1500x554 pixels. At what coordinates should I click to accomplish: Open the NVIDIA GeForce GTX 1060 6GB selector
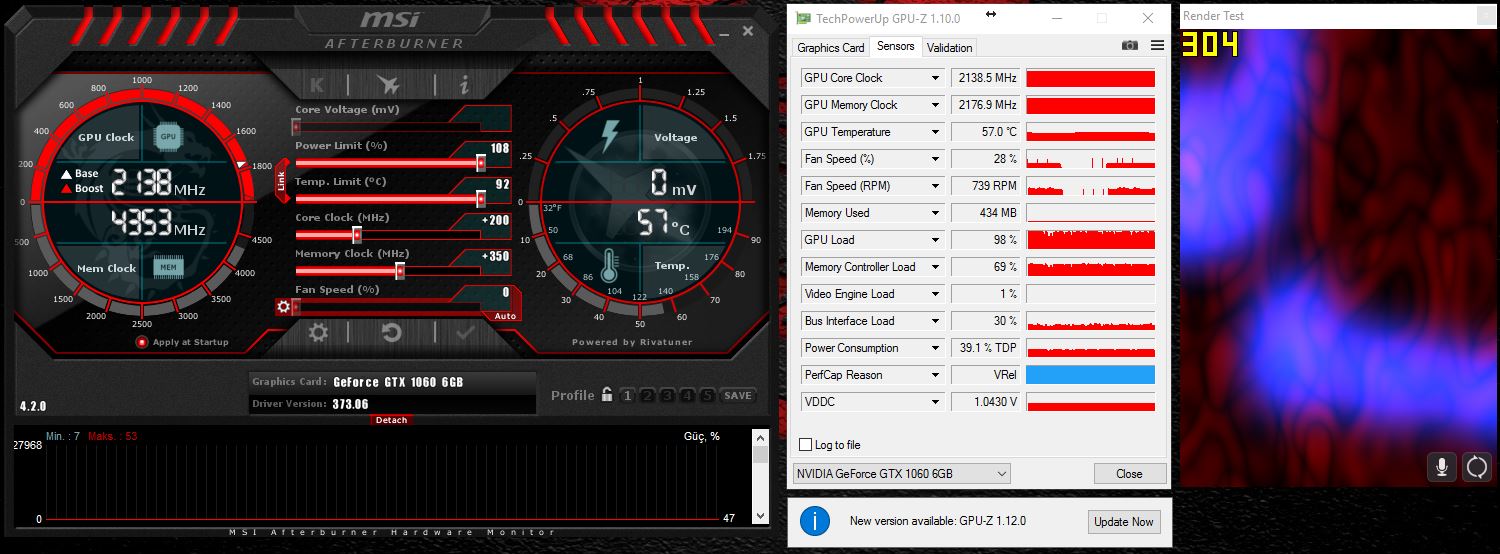pos(902,474)
